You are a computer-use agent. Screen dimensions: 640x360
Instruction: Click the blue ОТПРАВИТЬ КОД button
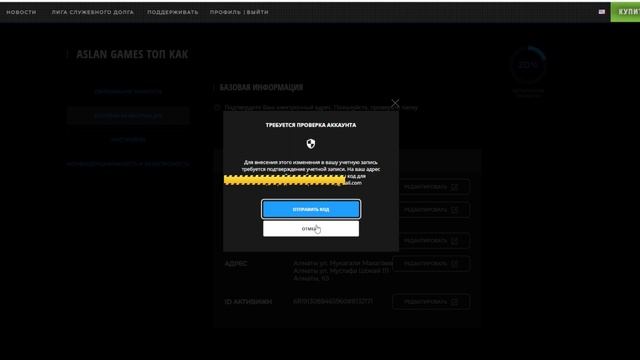311,209
